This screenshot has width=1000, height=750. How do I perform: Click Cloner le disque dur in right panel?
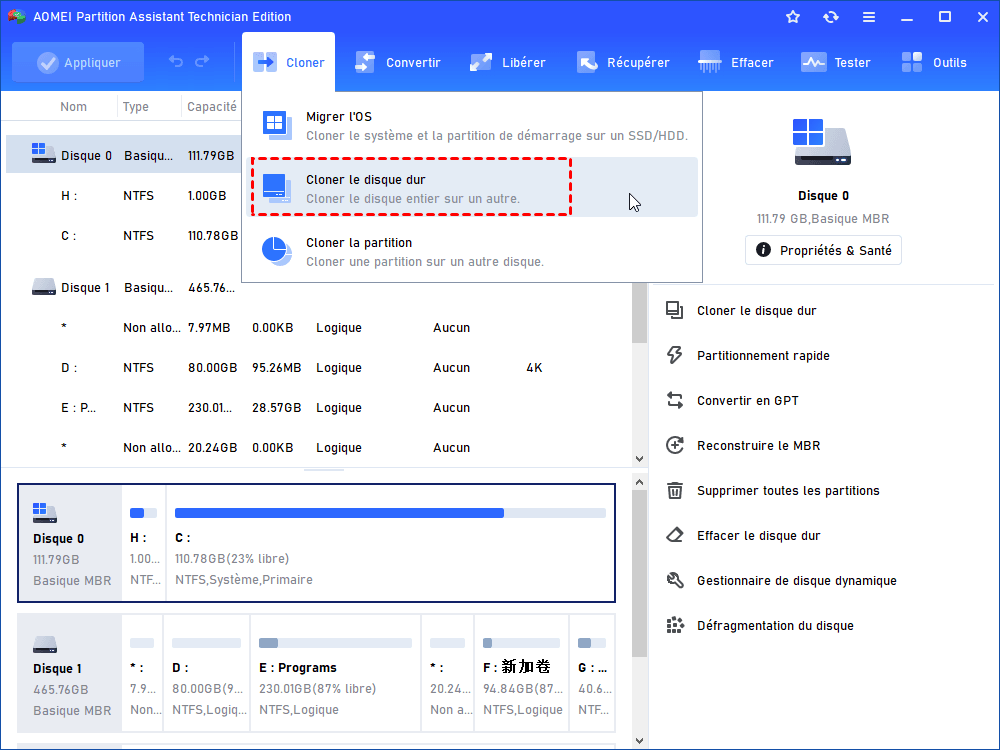click(x=756, y=311)
